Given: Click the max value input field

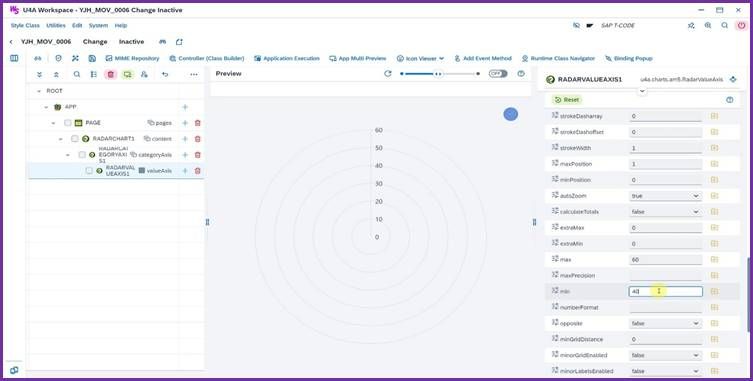Looking at the screenshot, I should 665,259.
